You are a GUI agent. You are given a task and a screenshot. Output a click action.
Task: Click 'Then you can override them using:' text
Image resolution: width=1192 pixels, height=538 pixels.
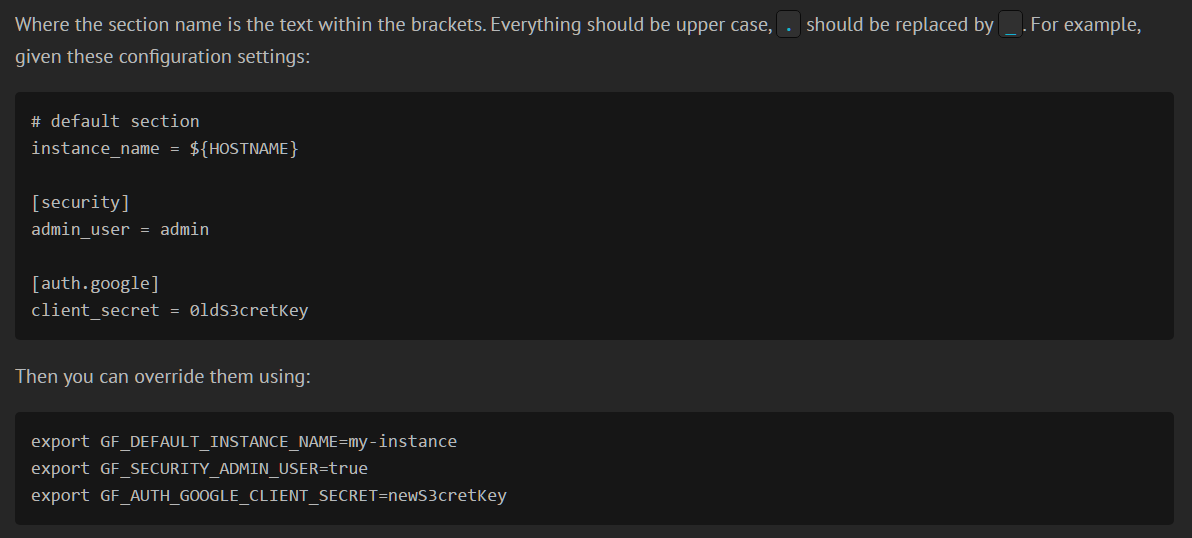[x=163, y=377]
